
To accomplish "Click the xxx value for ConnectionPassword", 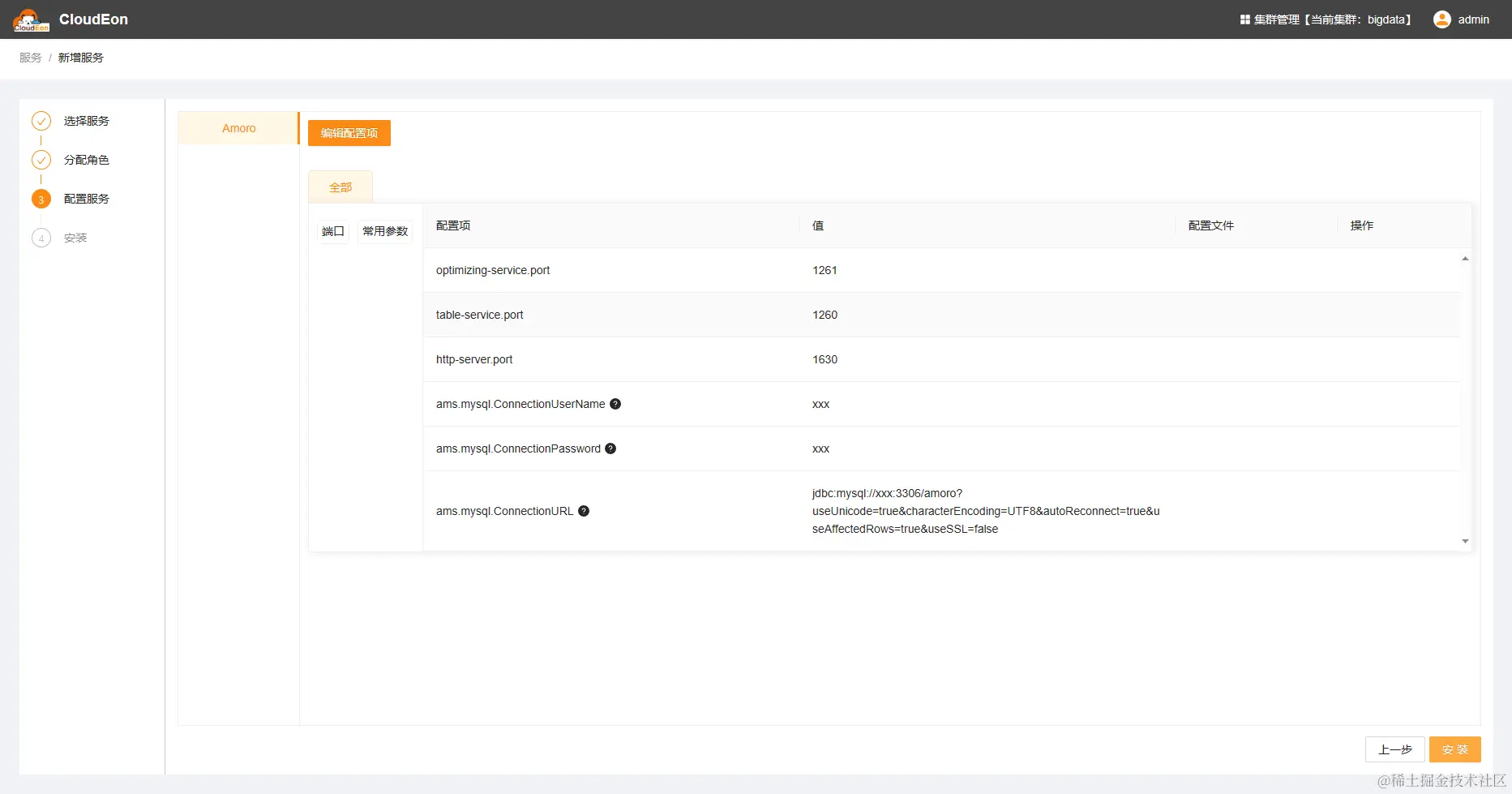I will [x=820, y=449].
